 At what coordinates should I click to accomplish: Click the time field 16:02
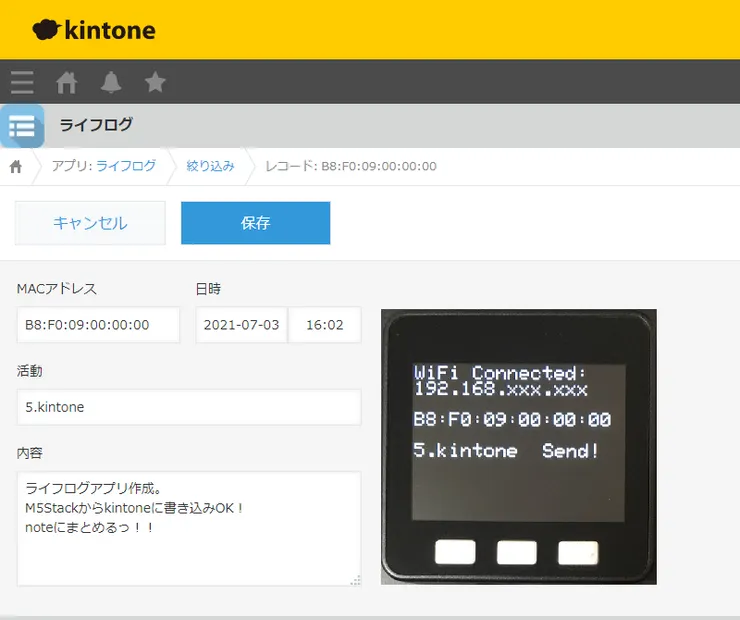[x=325, y=325]
